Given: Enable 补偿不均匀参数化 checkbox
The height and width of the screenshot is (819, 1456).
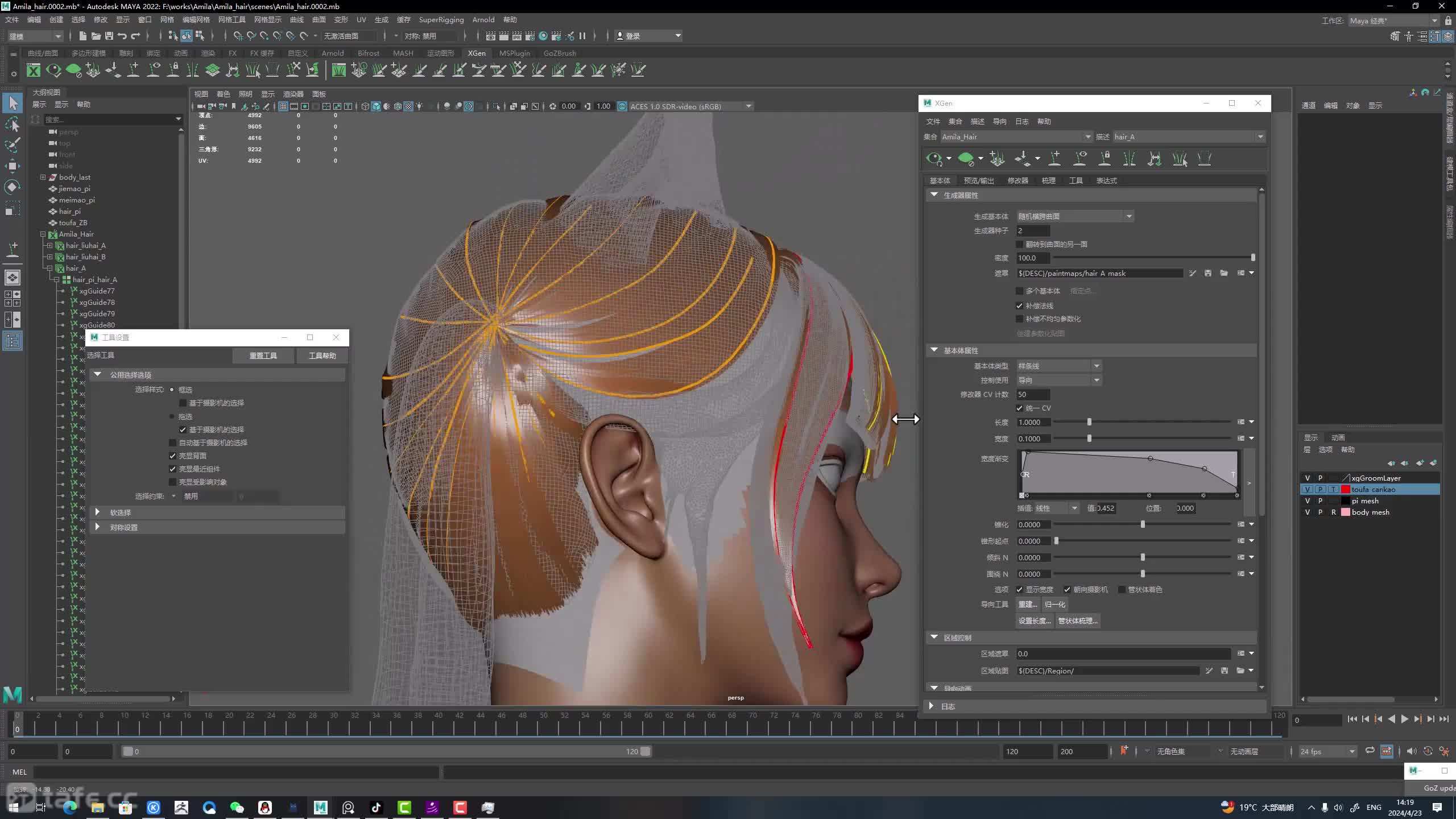Looking at the screenshot, I should pos(1020,318).
